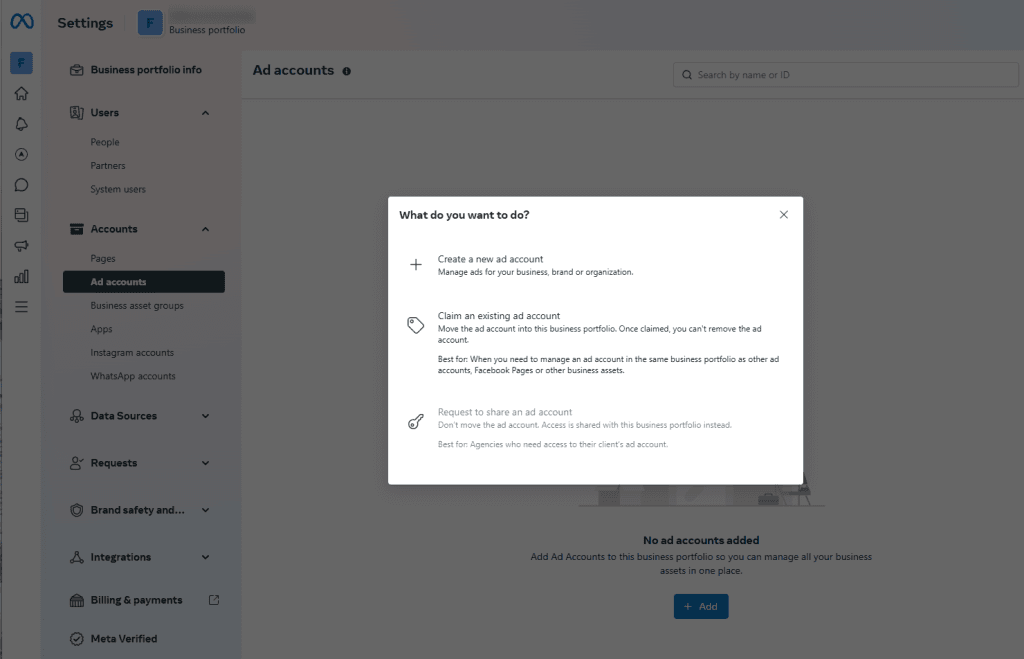Click the business portfolio F avatar

click(150, 21)
